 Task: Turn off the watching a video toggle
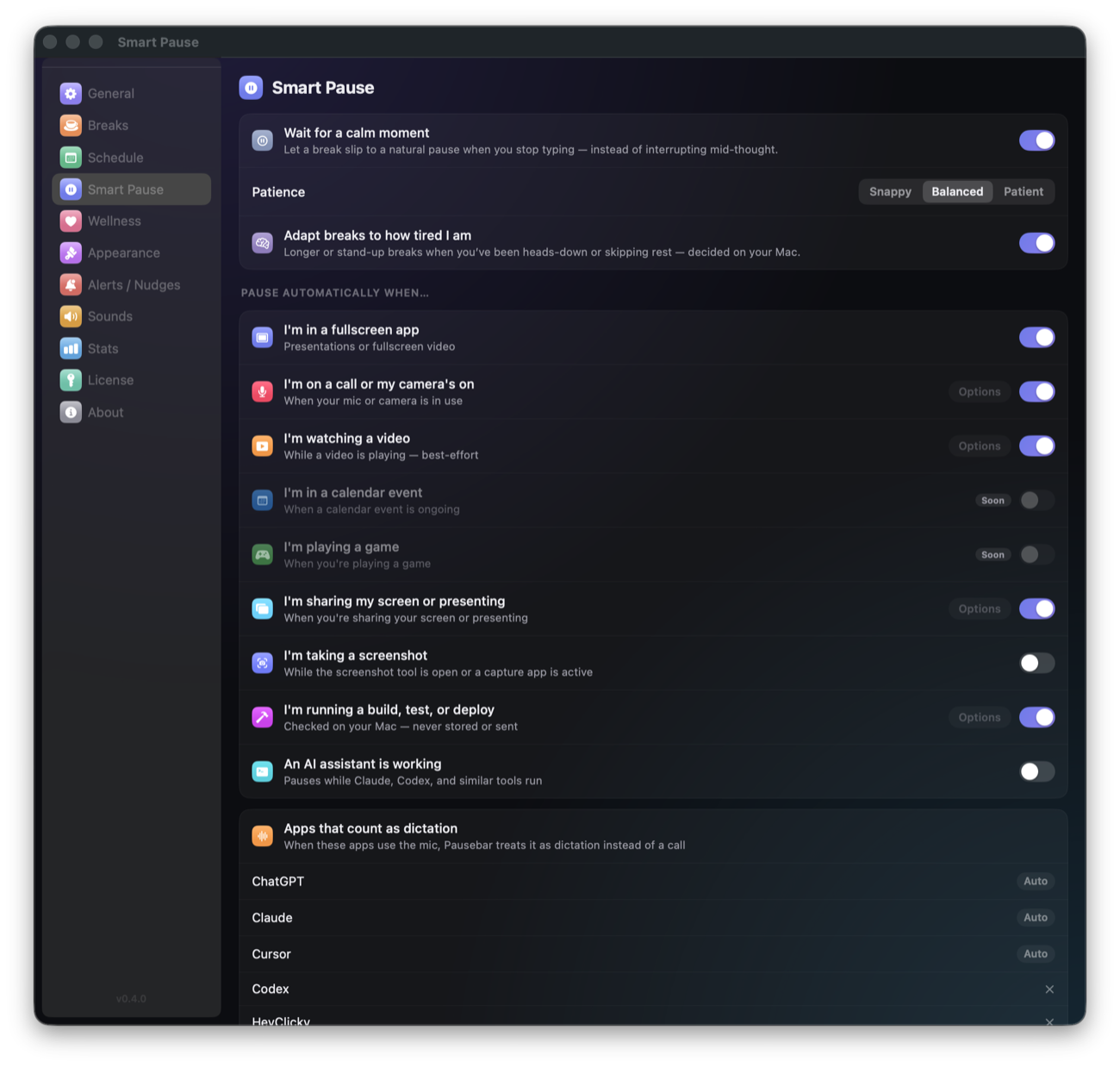click(x=1036, y=446)
